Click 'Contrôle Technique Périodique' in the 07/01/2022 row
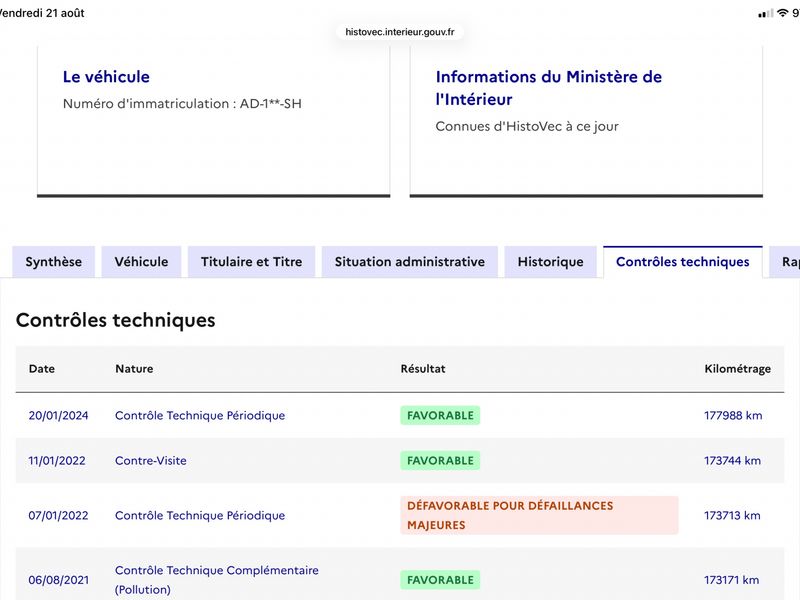The width and height of the screenshot is (800, 600). (x=200, y=516)
